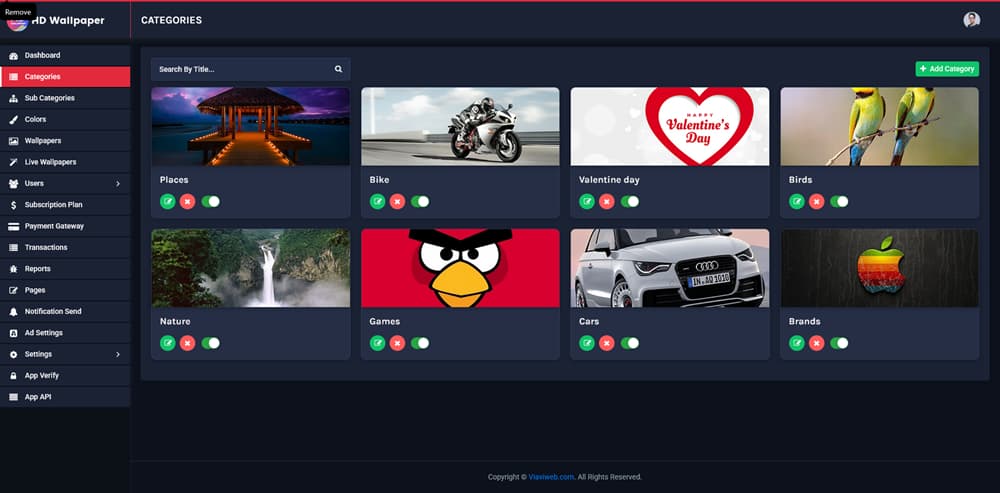Image resolution: width=1000 pixels, height=493 pixels.
Task: Disable the Games category switch
Action: (x=420, y=343)
